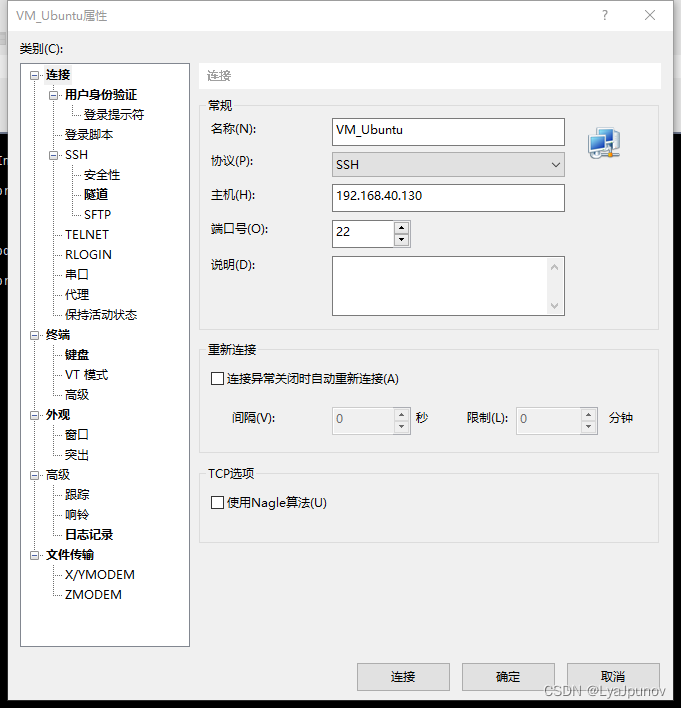681x708 pixels.
Task: Click the host field 192.168.40.130
Action: (448, 198)
